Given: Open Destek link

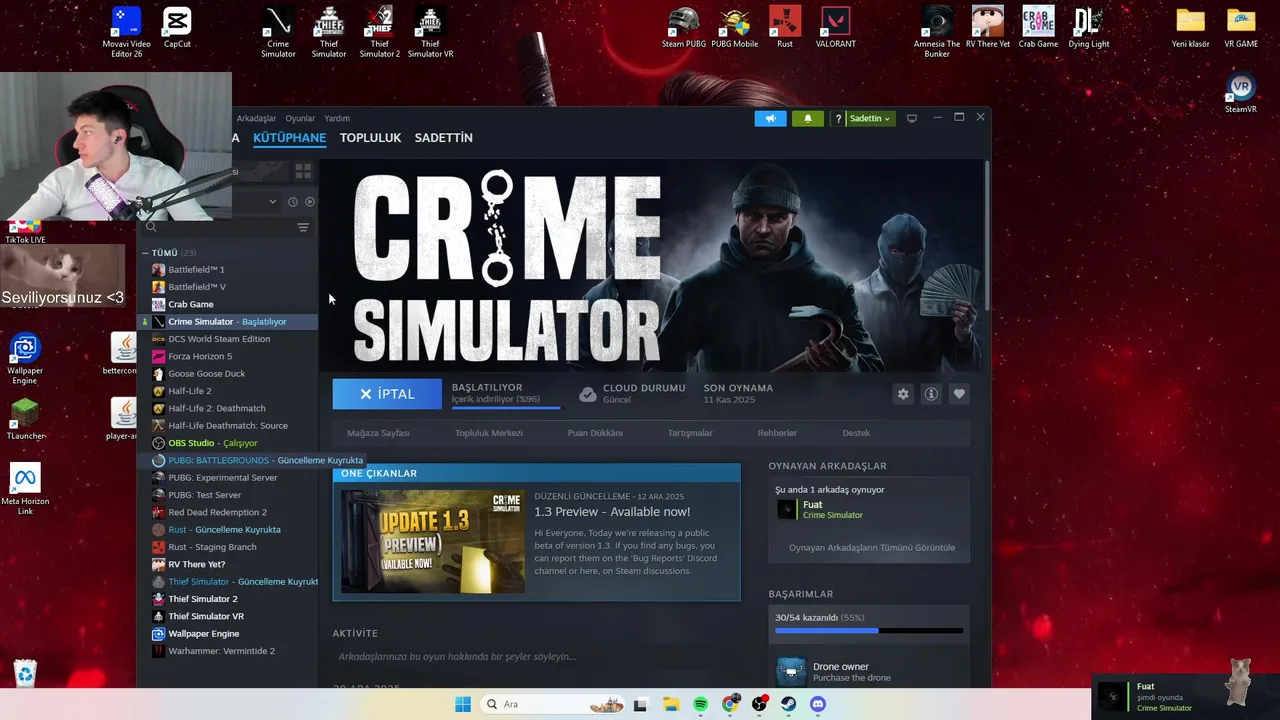Looking at the screenshot, I should point(856,433).
